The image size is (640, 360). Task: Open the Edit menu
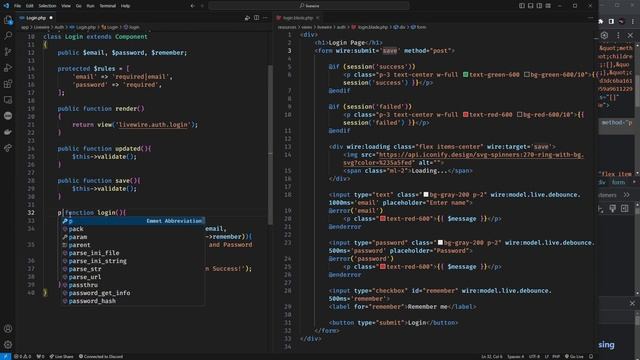(x=30, y=6)
